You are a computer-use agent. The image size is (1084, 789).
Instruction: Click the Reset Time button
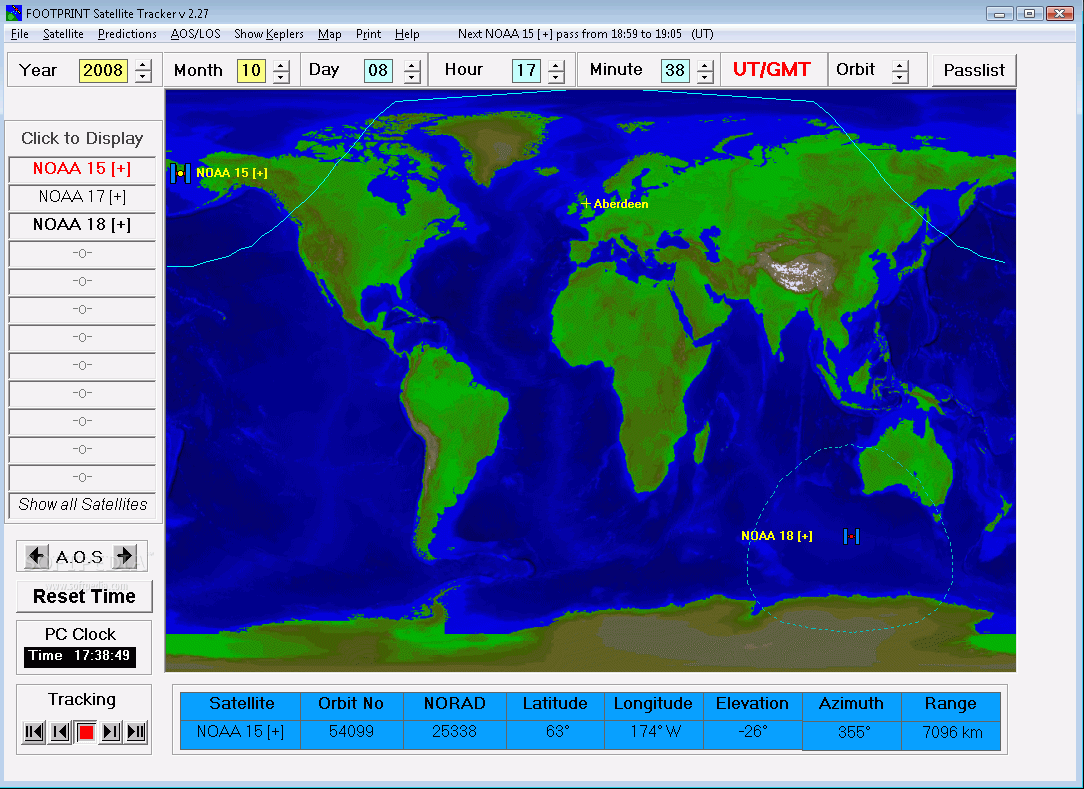pyautogui.click(x=84, y=596)
